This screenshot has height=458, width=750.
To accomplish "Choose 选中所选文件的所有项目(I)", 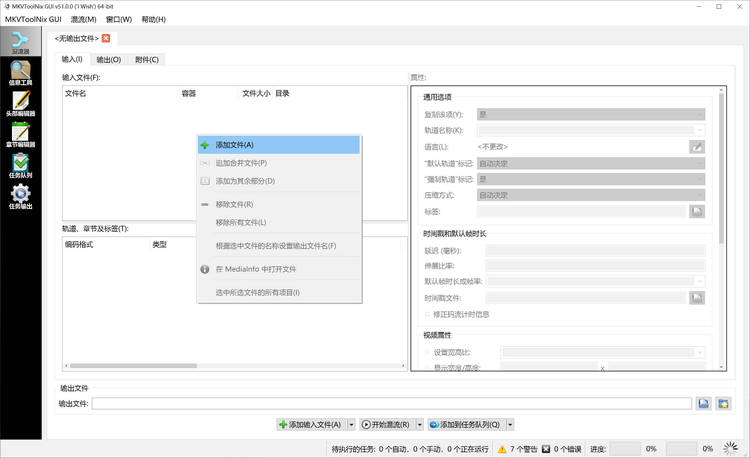I will [x=279, y=293].
